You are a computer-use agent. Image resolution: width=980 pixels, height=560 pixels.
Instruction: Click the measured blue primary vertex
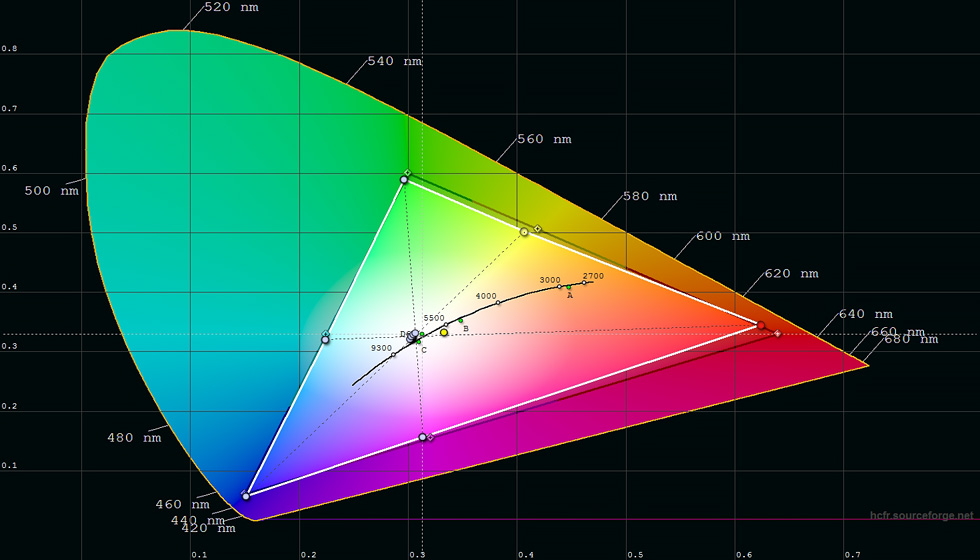246,495
